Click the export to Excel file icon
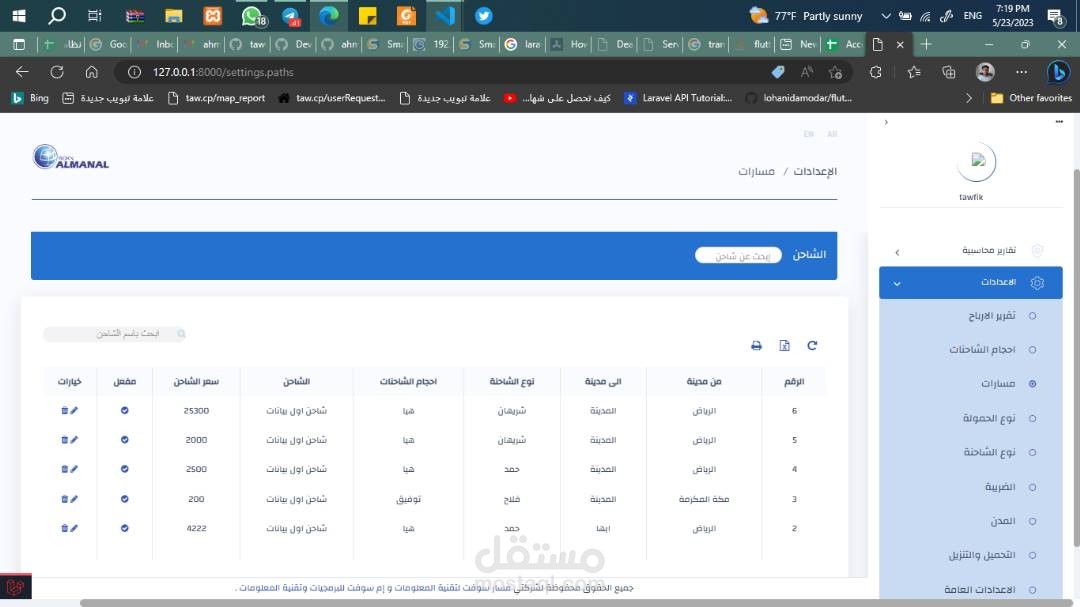Viewport: 1080px width, 607px height. (785, 346)
